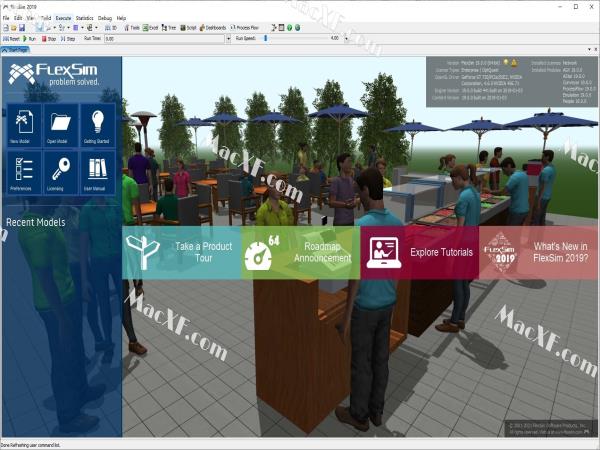Open the Licensing key tile

coord(60,172)
